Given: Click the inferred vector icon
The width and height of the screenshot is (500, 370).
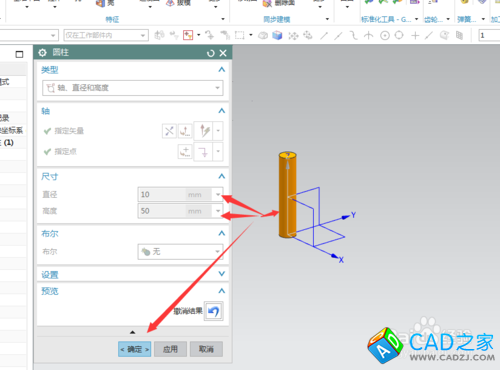Looking at the screenshot, I should (x=204, y=131).
